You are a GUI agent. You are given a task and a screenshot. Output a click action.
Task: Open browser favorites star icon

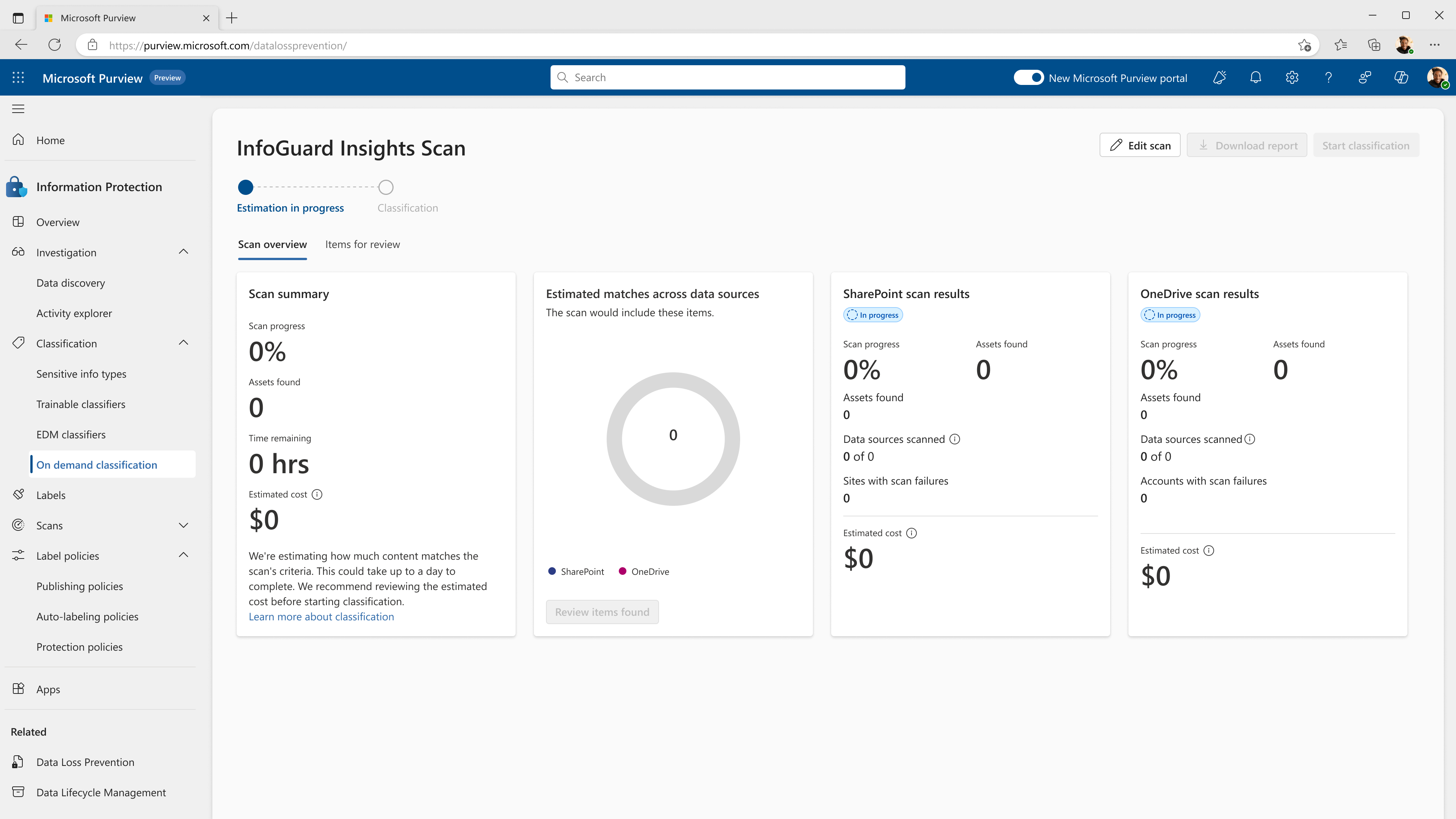tap(1341, 45)
